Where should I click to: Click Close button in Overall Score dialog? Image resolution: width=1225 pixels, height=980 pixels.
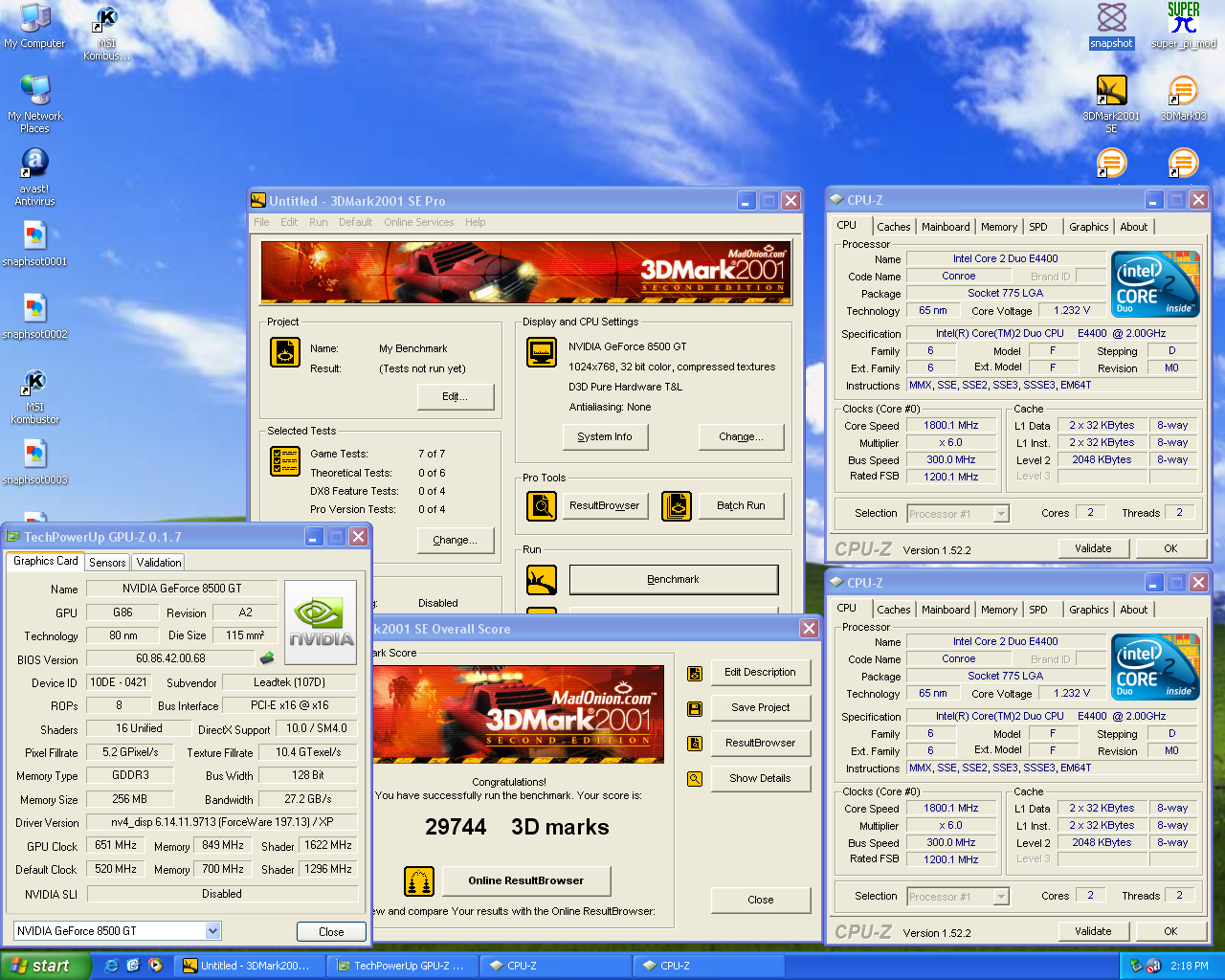click(761, 900)
